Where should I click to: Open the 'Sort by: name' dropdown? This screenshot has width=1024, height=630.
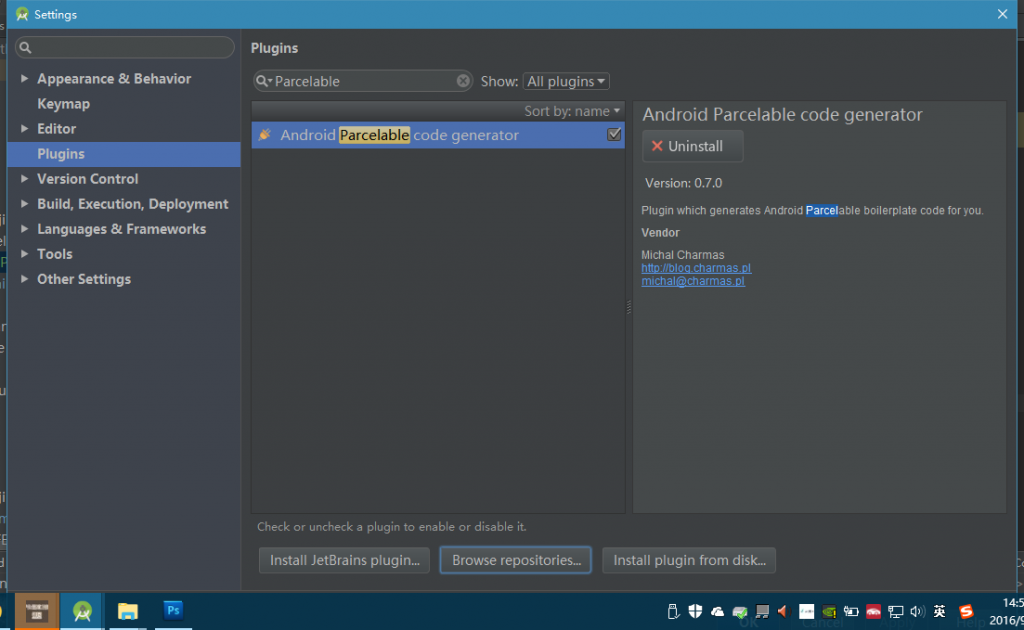[x=572, y=111]
